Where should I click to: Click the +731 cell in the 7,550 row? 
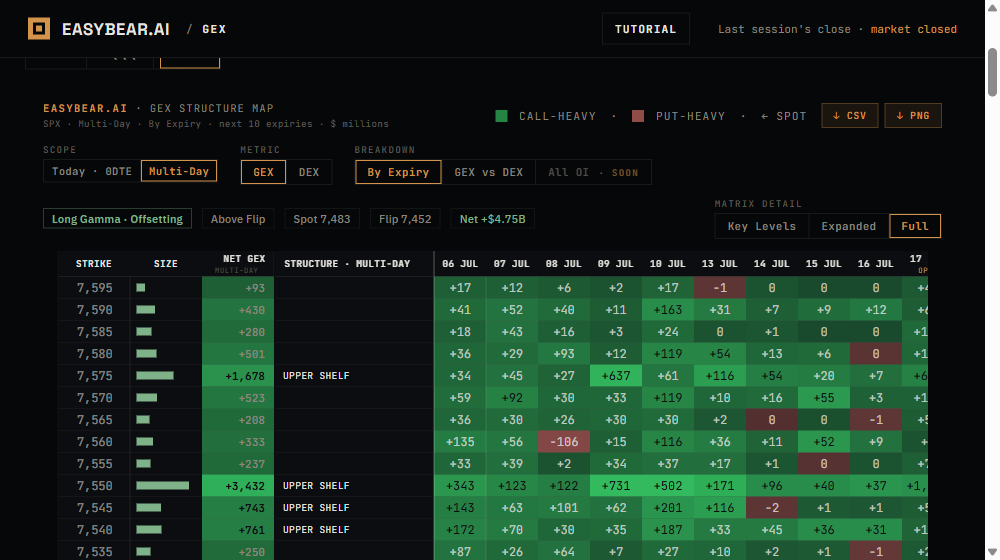[615, 486]
